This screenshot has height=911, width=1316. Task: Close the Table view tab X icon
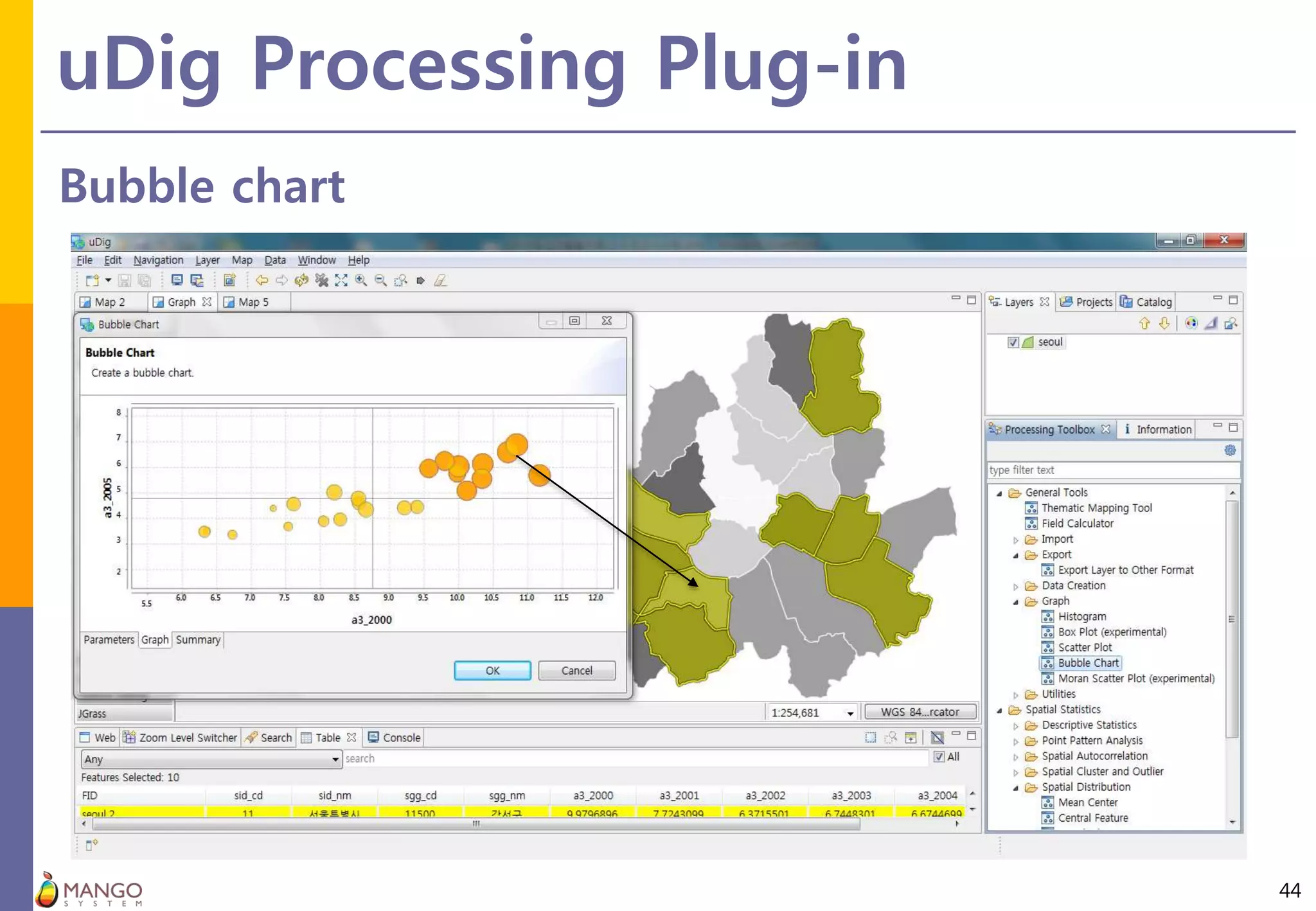351,738
